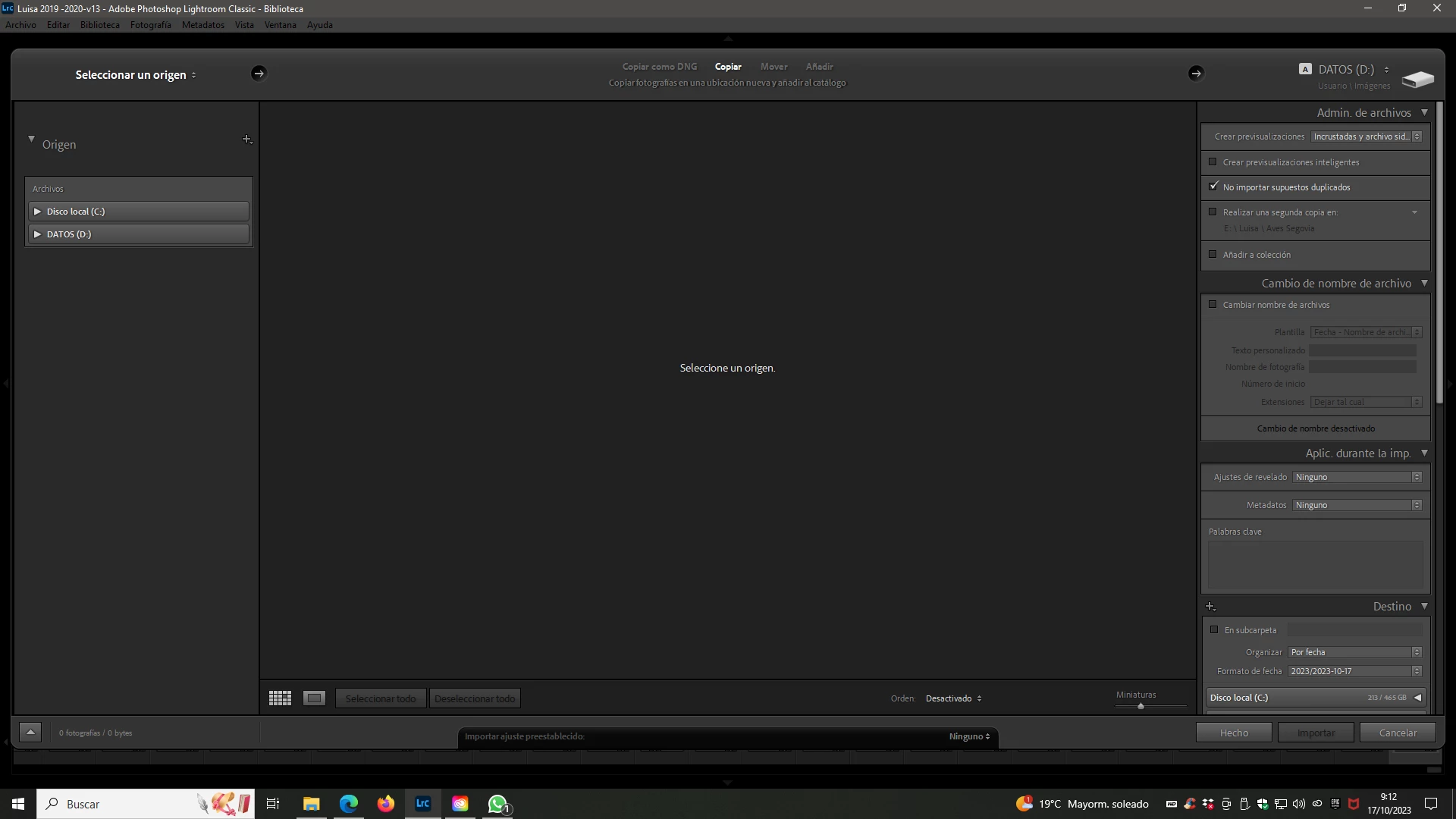The image size is (1456, 819).
Task: Switch to loupe view icon
Action: [314, 698]
